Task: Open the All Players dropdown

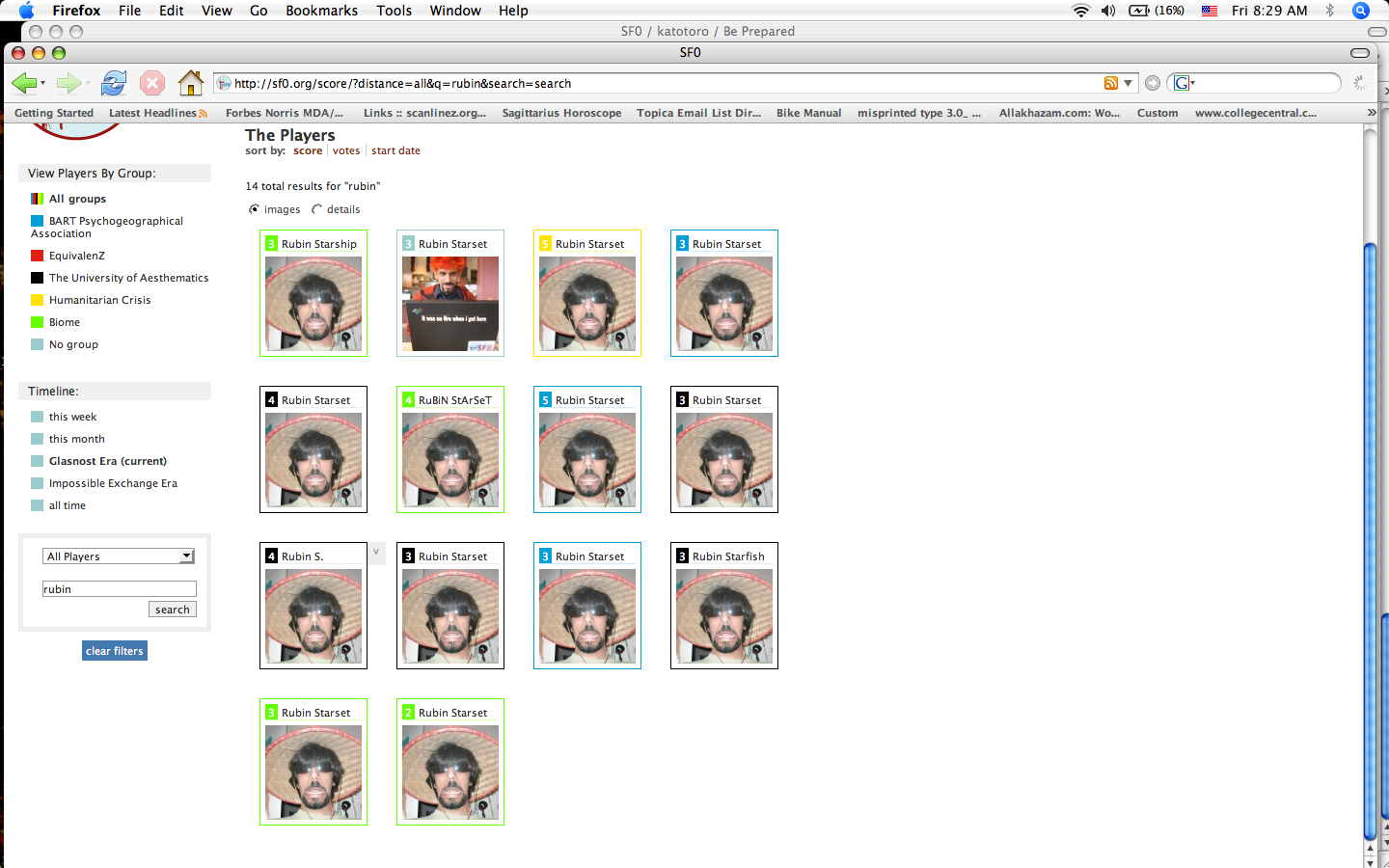Action: 119,556
